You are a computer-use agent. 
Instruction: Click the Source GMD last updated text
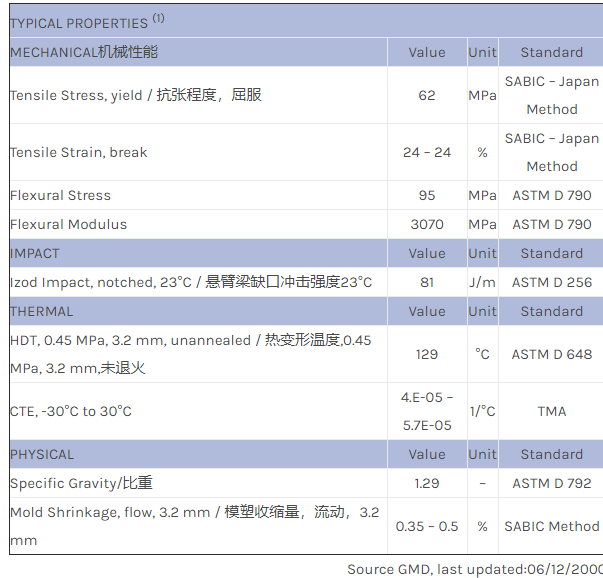(474, 569)
